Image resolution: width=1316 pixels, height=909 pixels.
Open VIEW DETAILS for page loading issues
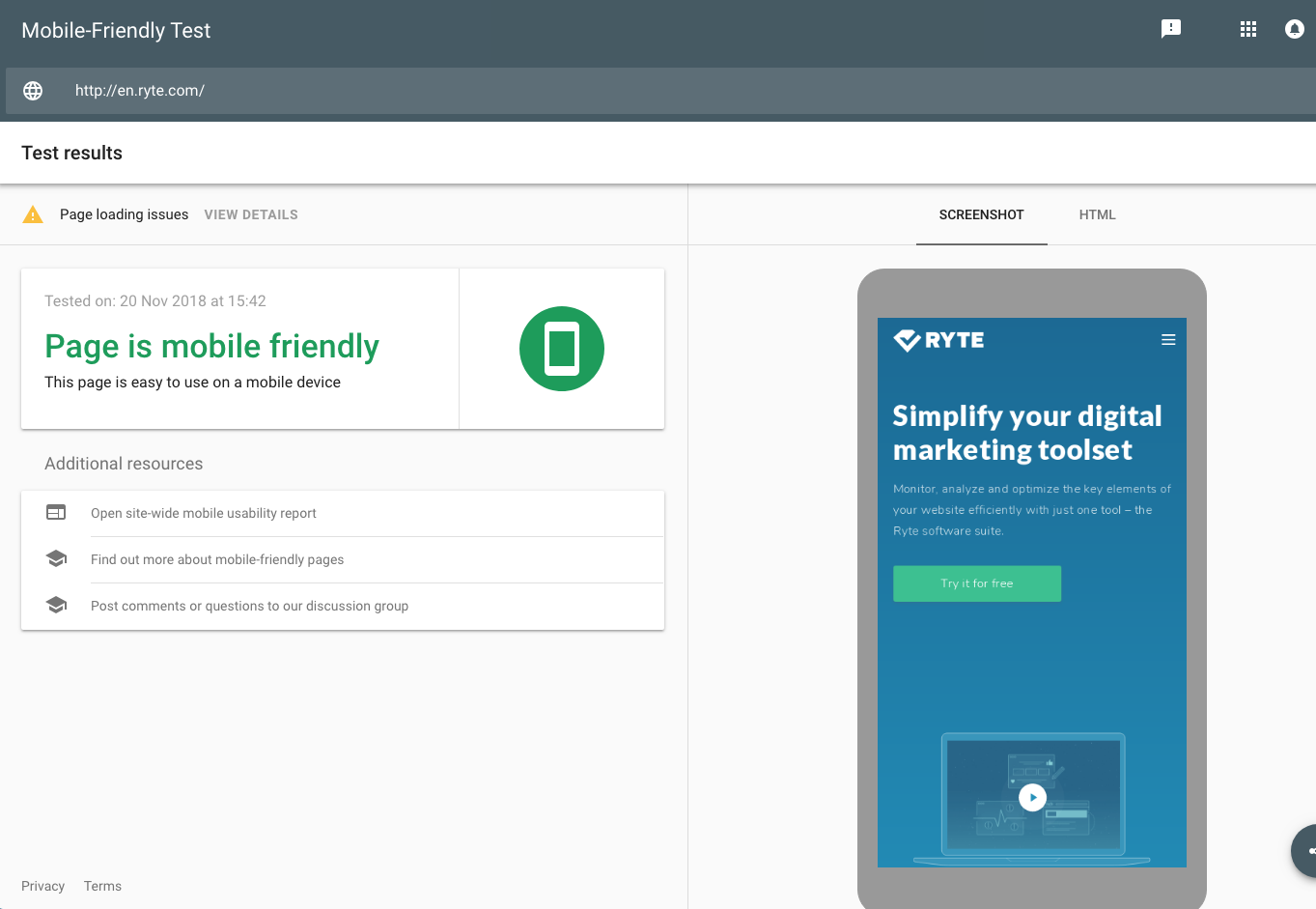[251, 214]
